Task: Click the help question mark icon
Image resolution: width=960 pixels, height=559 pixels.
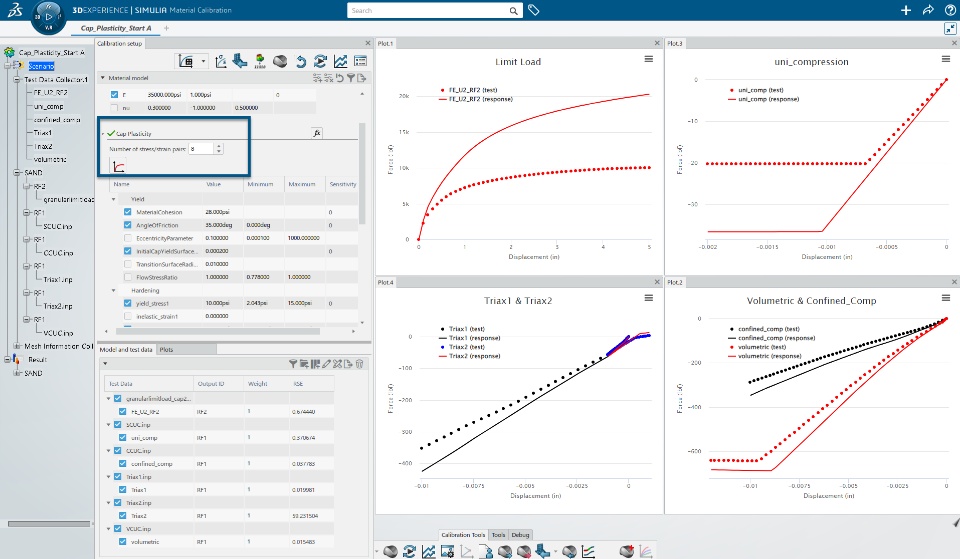Action: tap(950, 10)
